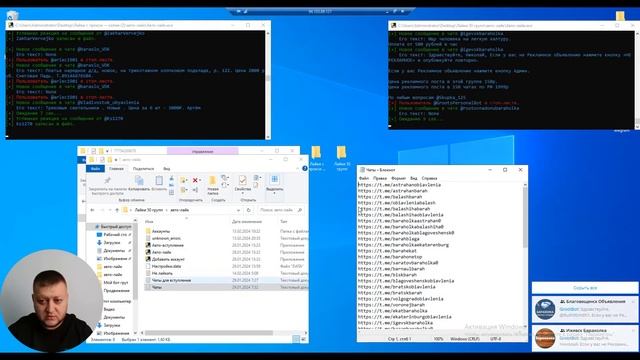Select the Аккаунты folder in the file list

161,231
